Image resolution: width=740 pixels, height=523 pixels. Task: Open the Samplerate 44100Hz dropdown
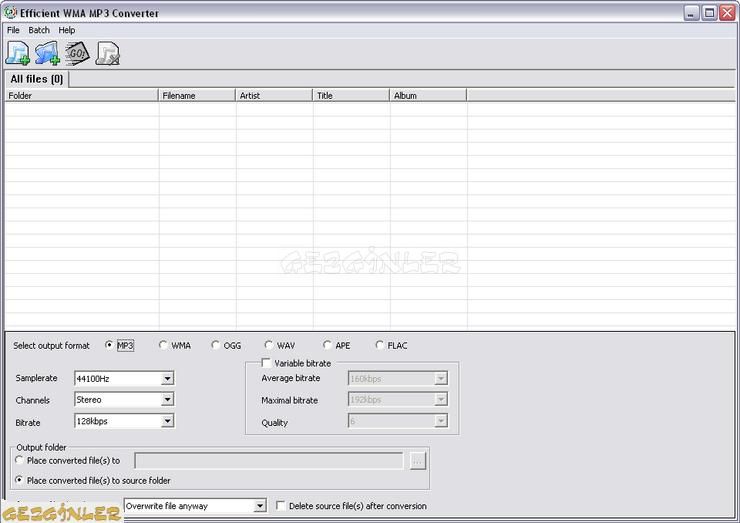tap(167, 378)
